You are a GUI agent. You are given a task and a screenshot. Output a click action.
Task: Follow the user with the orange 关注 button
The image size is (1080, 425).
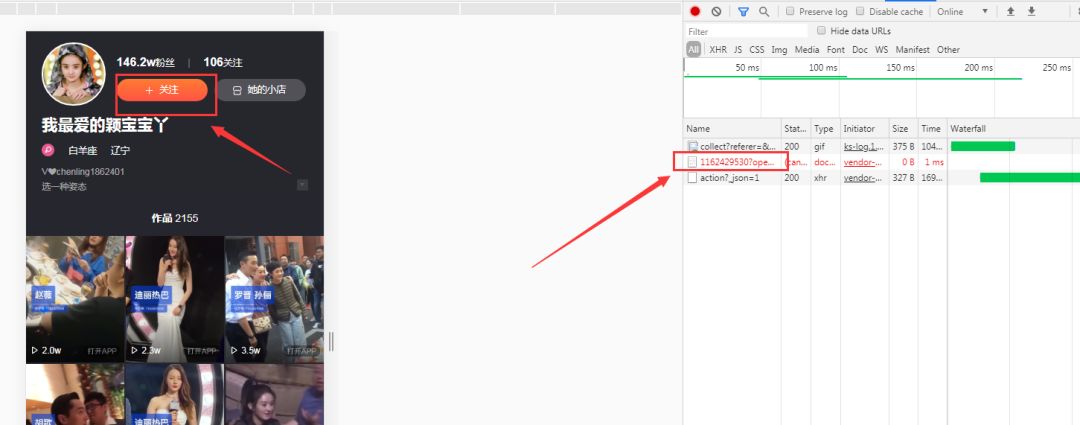(x=162, y=90)
